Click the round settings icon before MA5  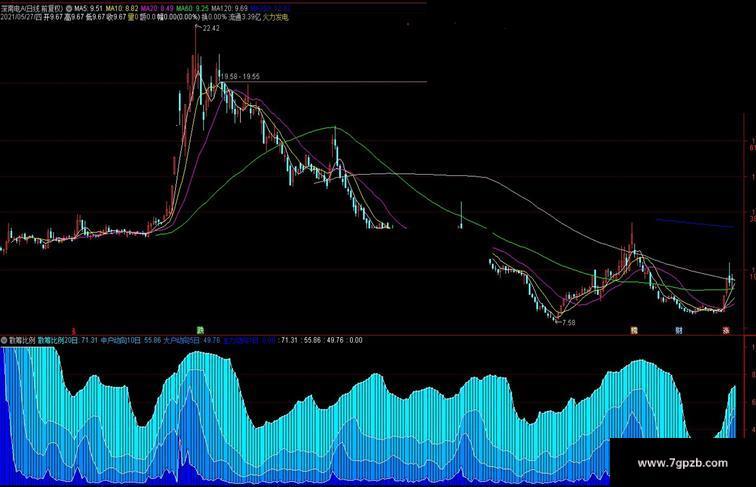[68, 9]
